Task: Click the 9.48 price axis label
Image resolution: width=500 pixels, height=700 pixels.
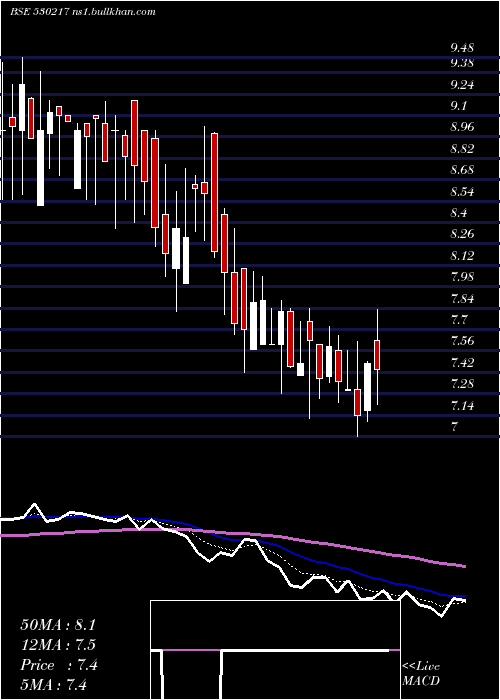Action: [x=462, y=47]
